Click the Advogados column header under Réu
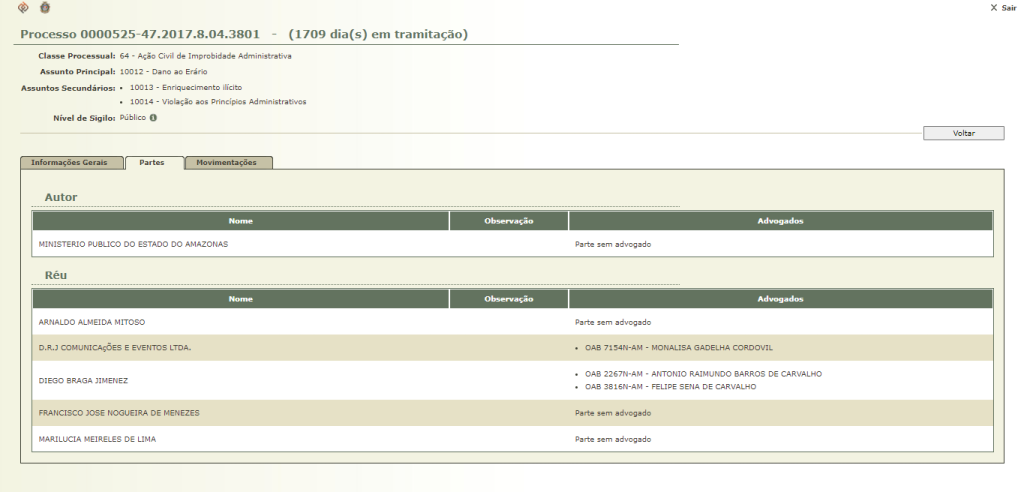 coord(780,298)
